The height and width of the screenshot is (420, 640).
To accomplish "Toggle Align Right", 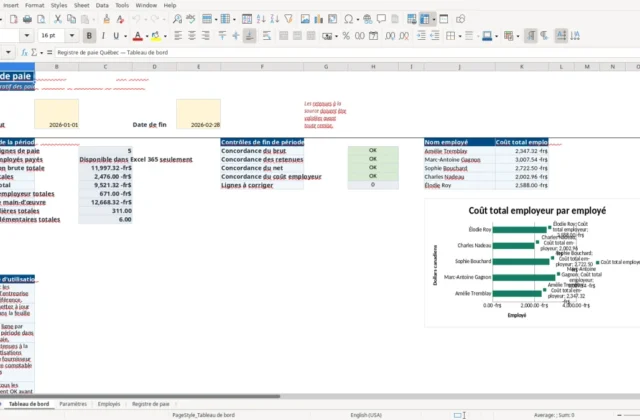I will pyautogui.click(x=206, y=36).
